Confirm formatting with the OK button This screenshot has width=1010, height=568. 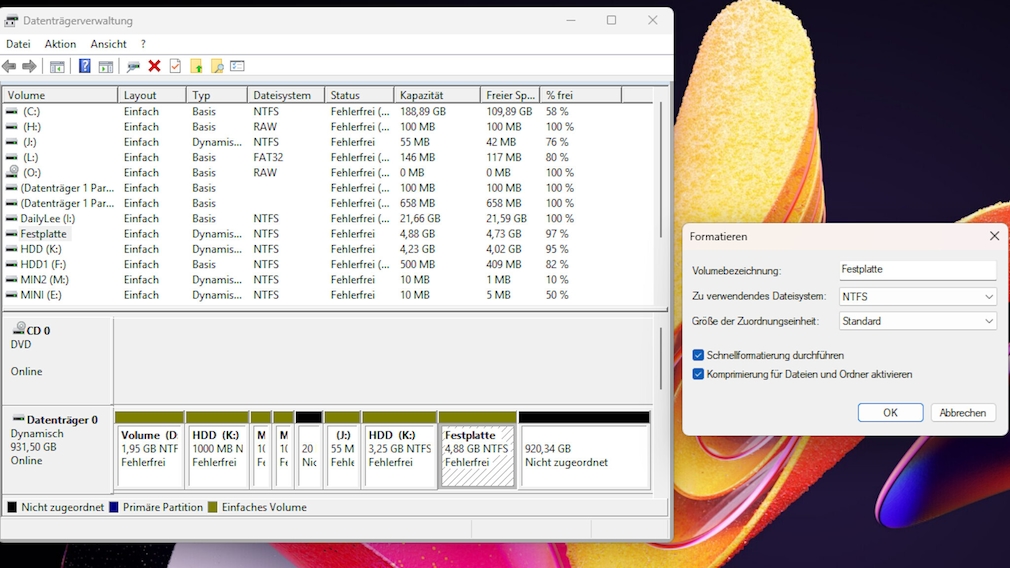(890, 412)
